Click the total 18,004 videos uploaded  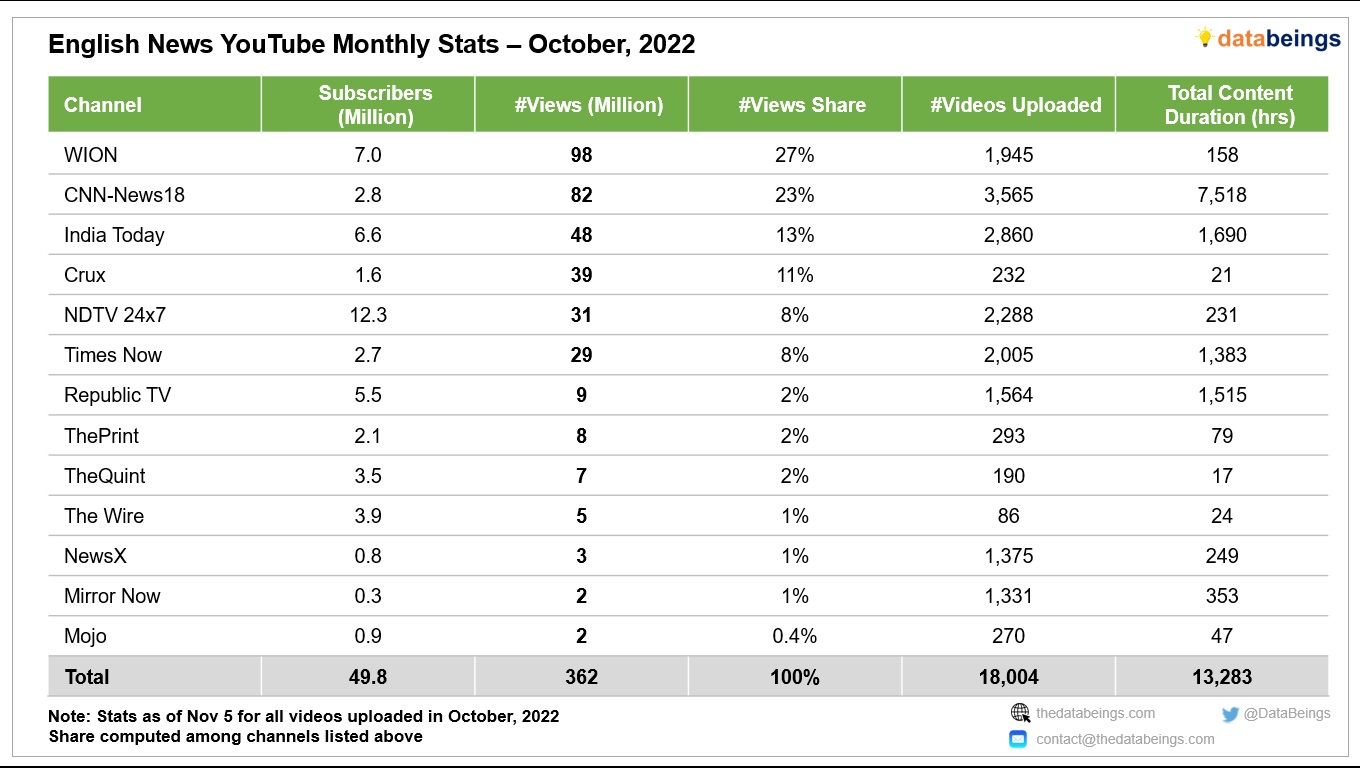[x=1009, y=677]
